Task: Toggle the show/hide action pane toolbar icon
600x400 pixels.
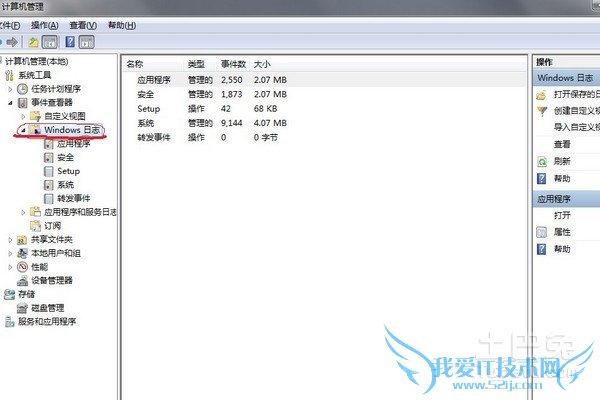Action: [86, 42]
